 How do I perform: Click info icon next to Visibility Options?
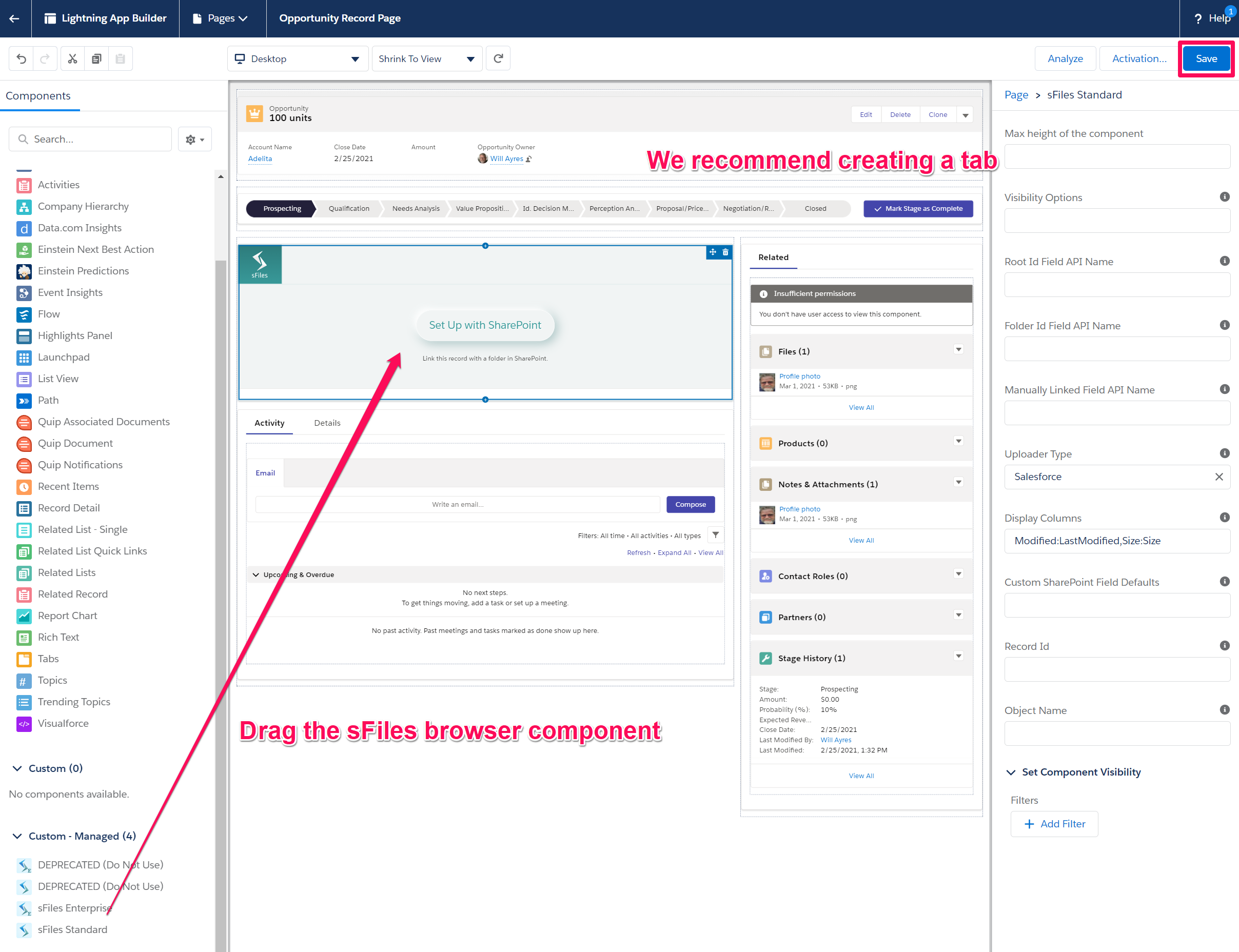pyautogui.click(x=1225, y=196)
